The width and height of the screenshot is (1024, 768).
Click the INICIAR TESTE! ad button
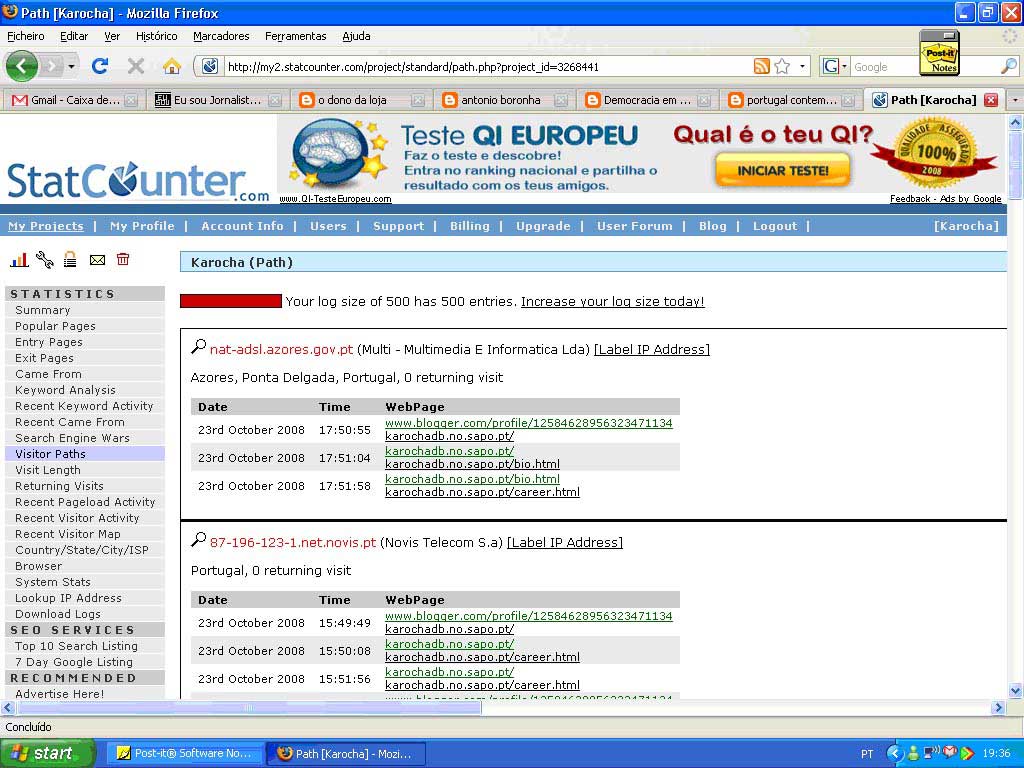(782, 170)
